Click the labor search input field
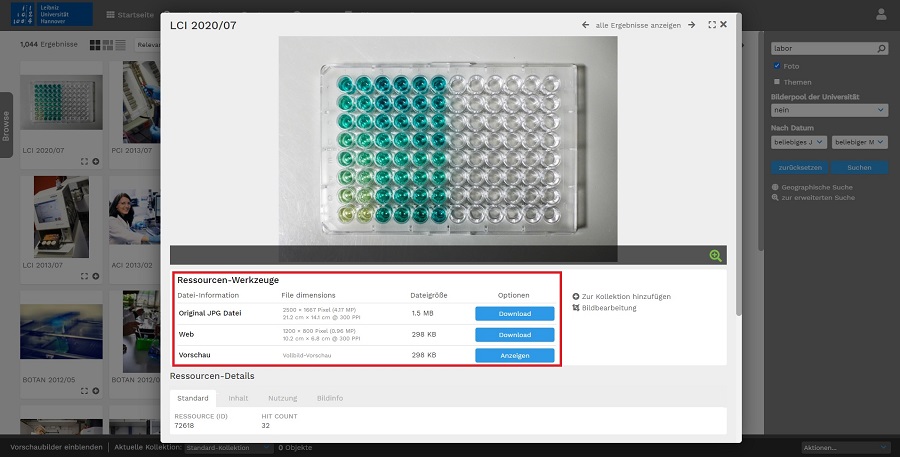The image size is (900, 457). [x=824, y=49]
